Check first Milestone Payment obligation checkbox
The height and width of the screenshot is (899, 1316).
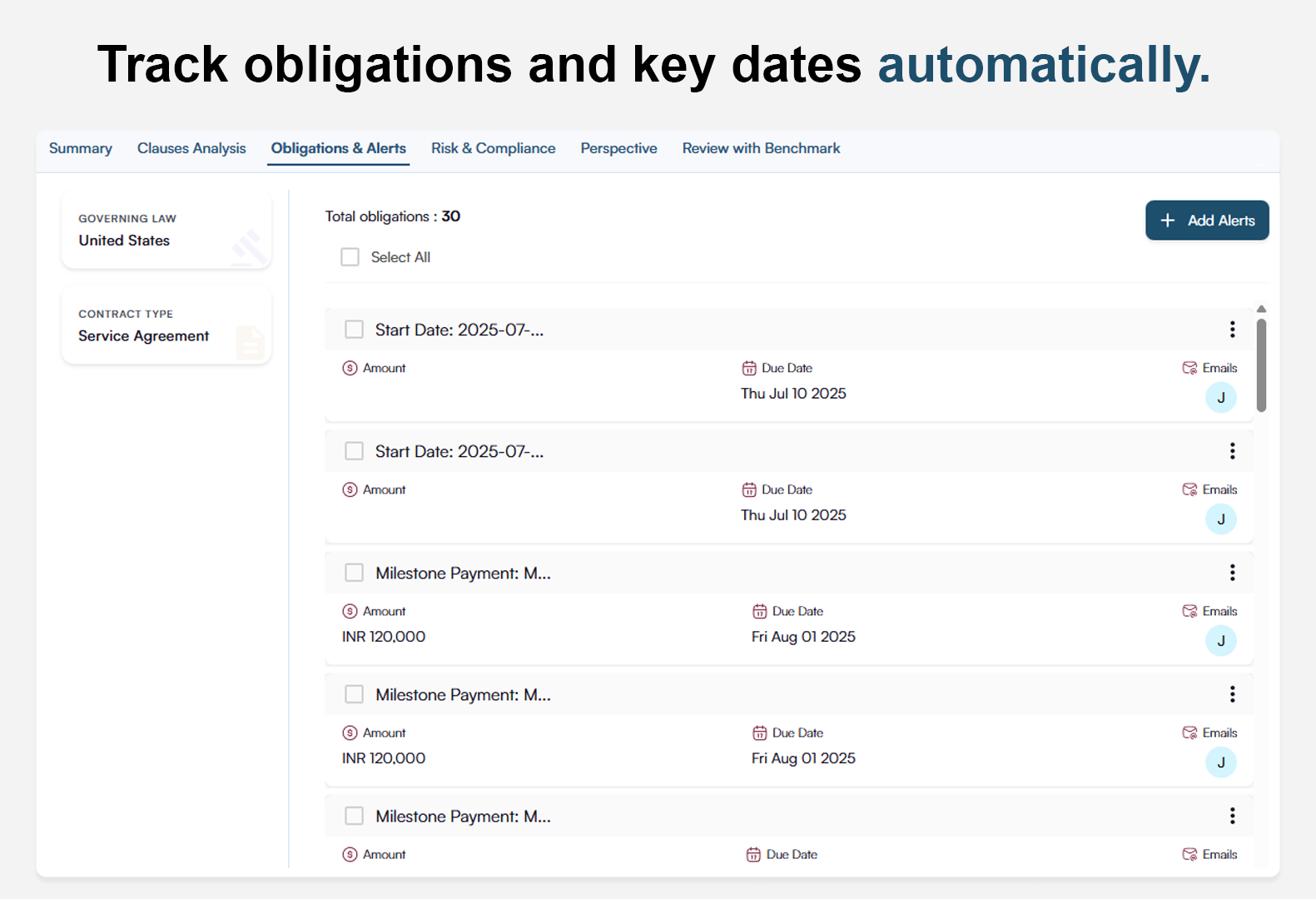tap(355, 573)
